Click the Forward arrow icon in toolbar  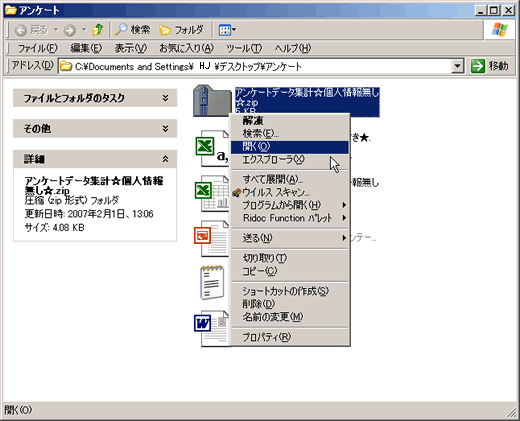coord(70,30)
